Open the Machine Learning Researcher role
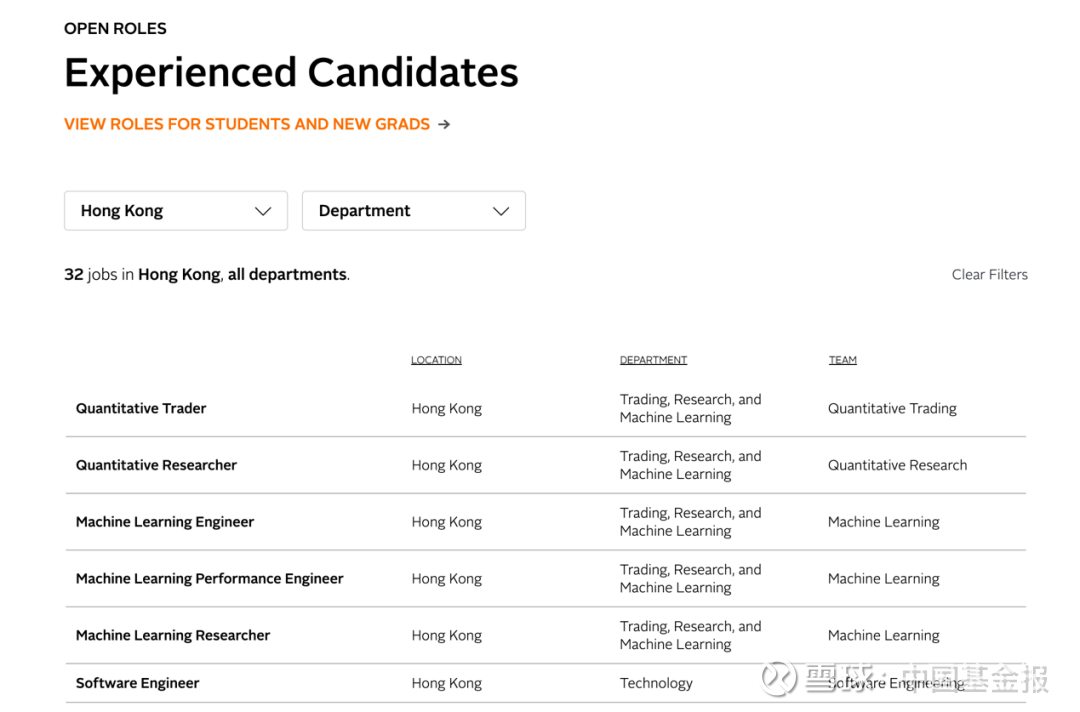This screenshot has height=712, width=1080. coord(173,636)
